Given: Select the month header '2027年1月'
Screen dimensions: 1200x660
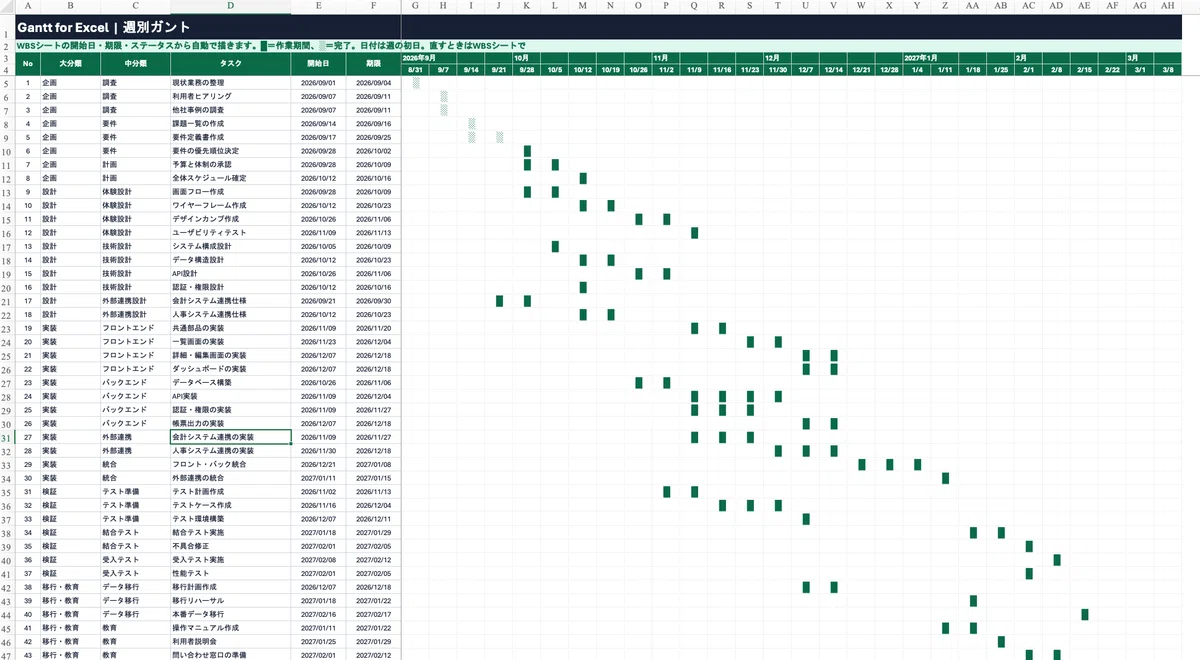Looking at the screenshot, I should [920, 58].
